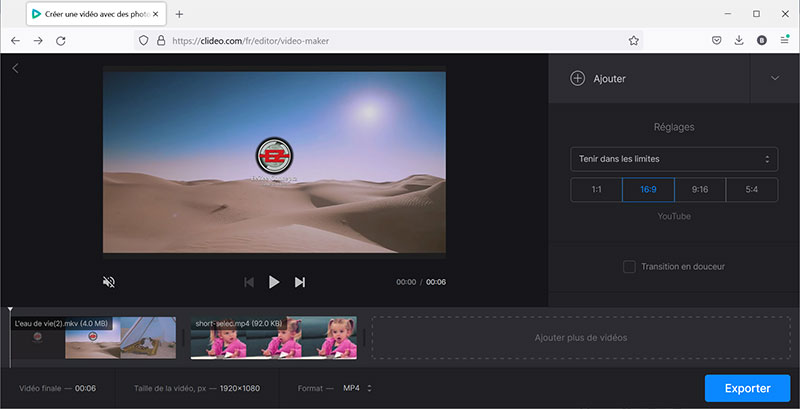
Task: Click the 1920×1080 video size value
Action: click(240, 389)
